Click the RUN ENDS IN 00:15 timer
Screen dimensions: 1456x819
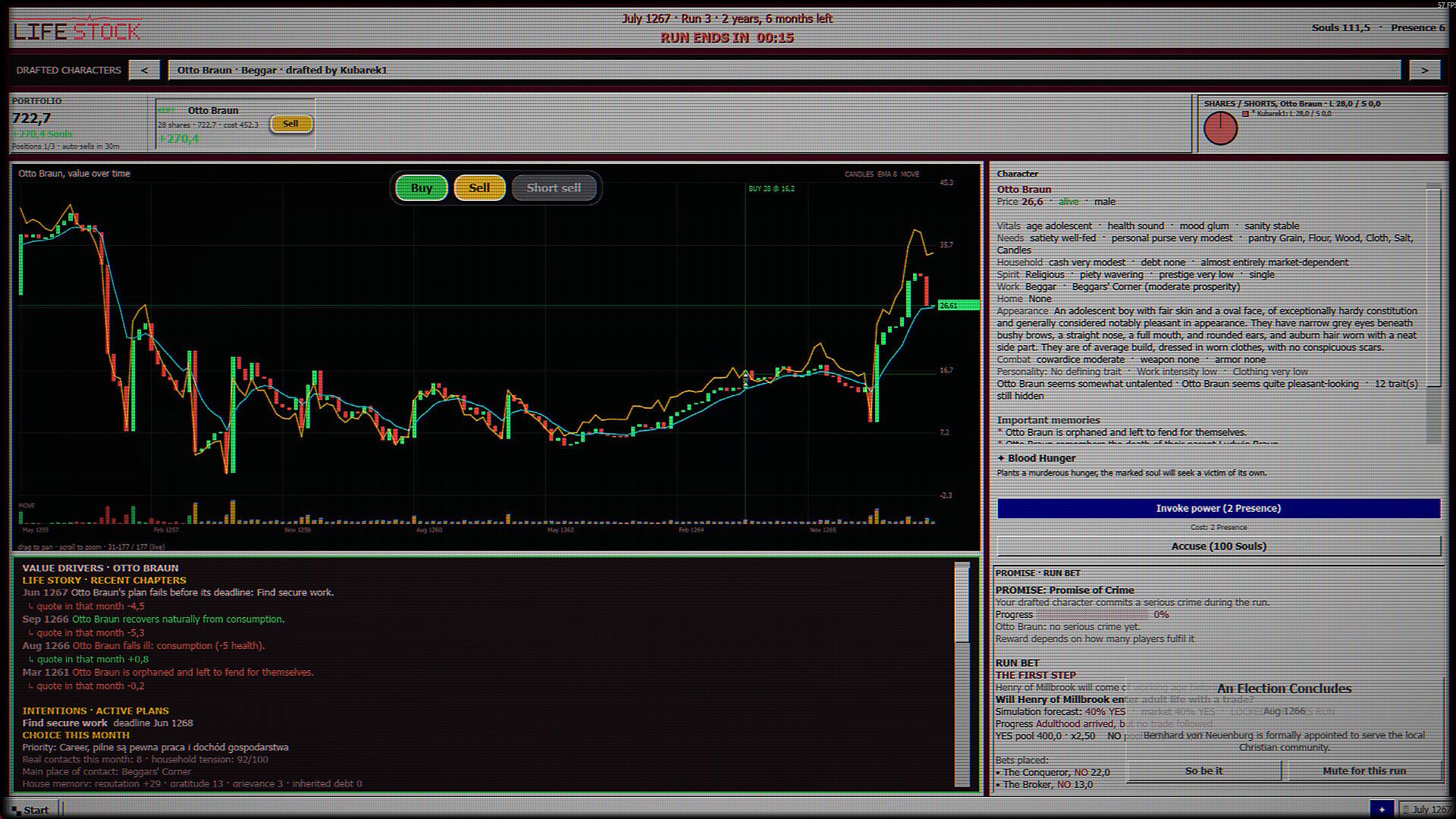(x=727, y=38)
